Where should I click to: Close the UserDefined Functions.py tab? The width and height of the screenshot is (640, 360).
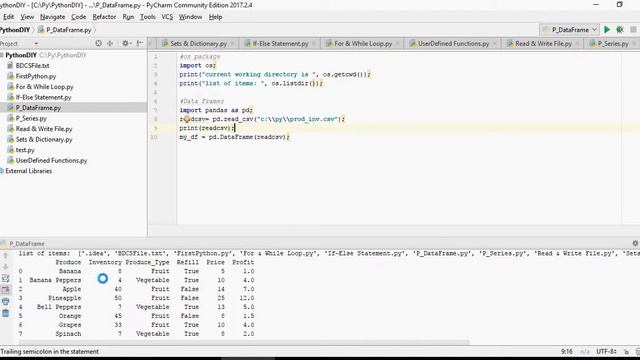[495, 44]
